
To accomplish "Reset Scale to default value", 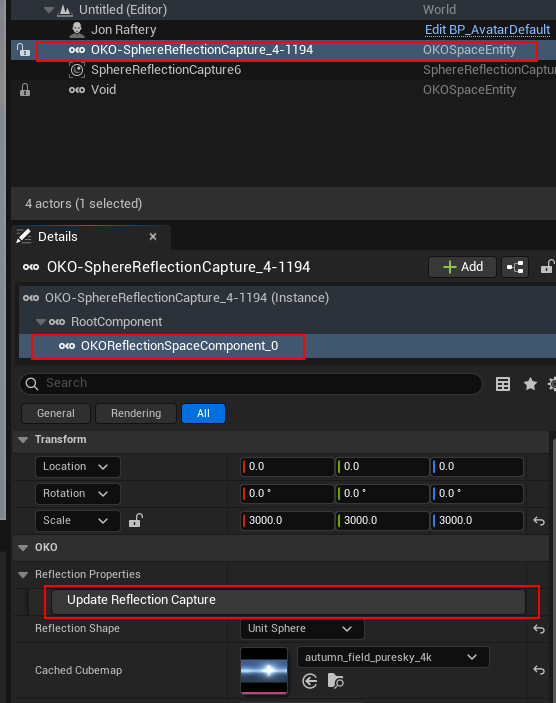I will (539, 521).
